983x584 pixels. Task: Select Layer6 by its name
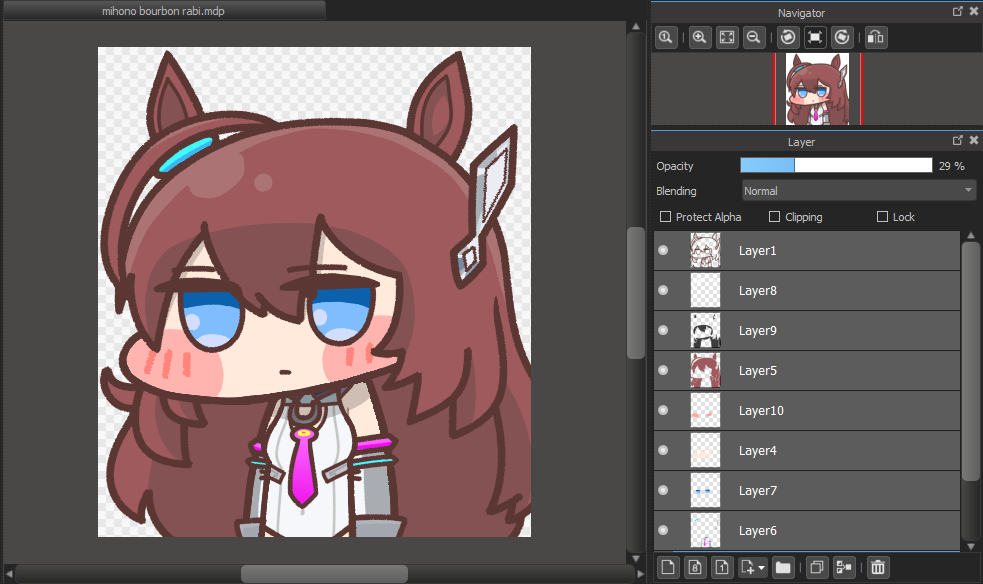757,531
